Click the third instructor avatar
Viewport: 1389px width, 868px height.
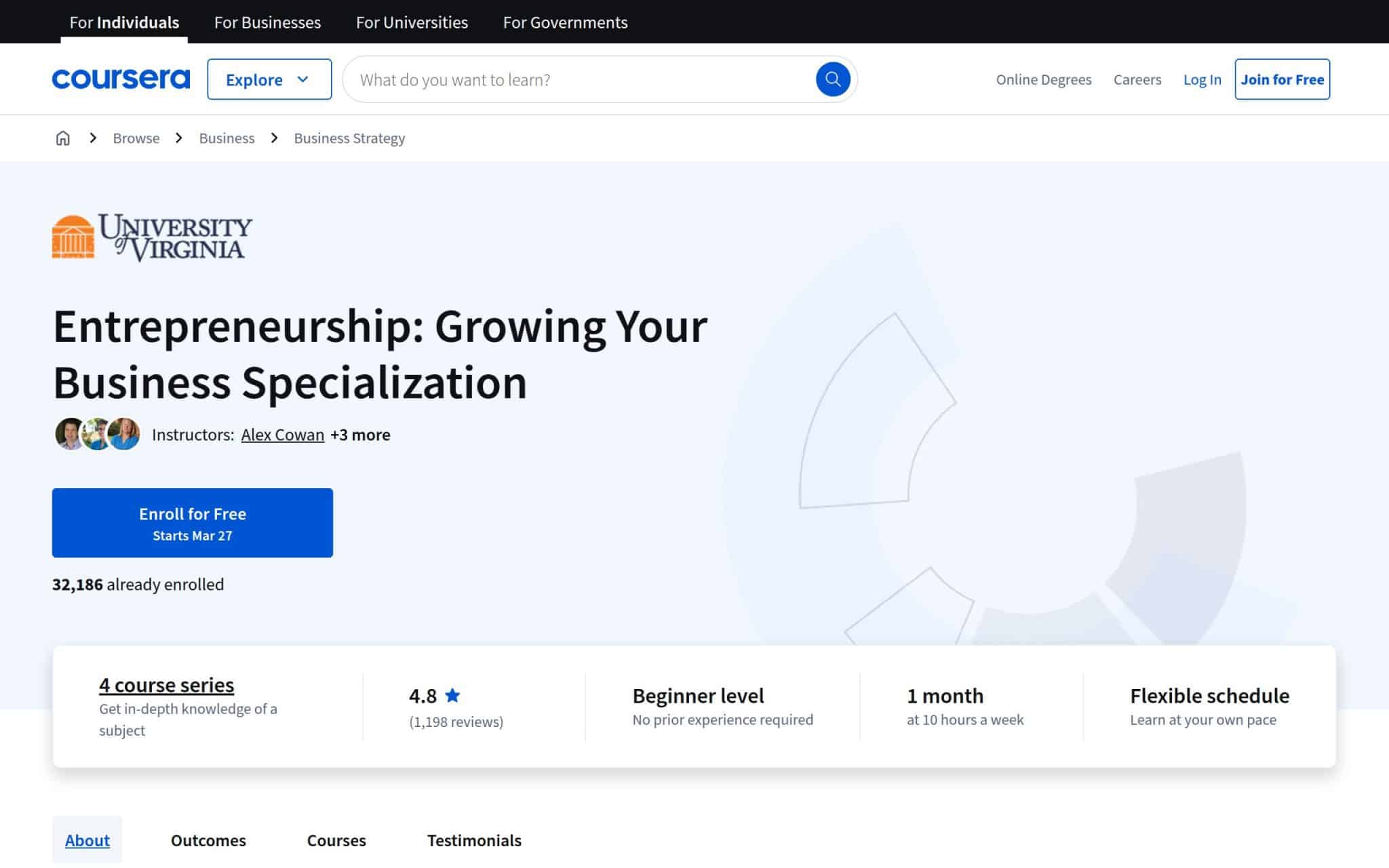pos(124,434)
